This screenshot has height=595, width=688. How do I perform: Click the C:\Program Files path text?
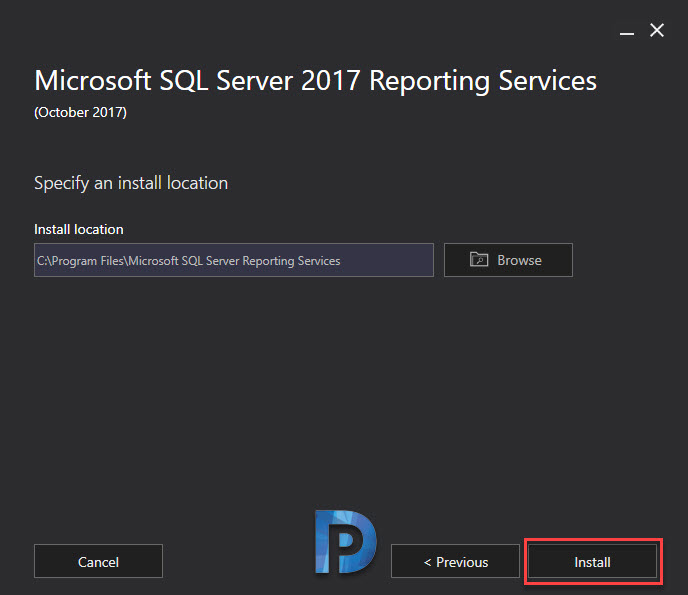188,261
